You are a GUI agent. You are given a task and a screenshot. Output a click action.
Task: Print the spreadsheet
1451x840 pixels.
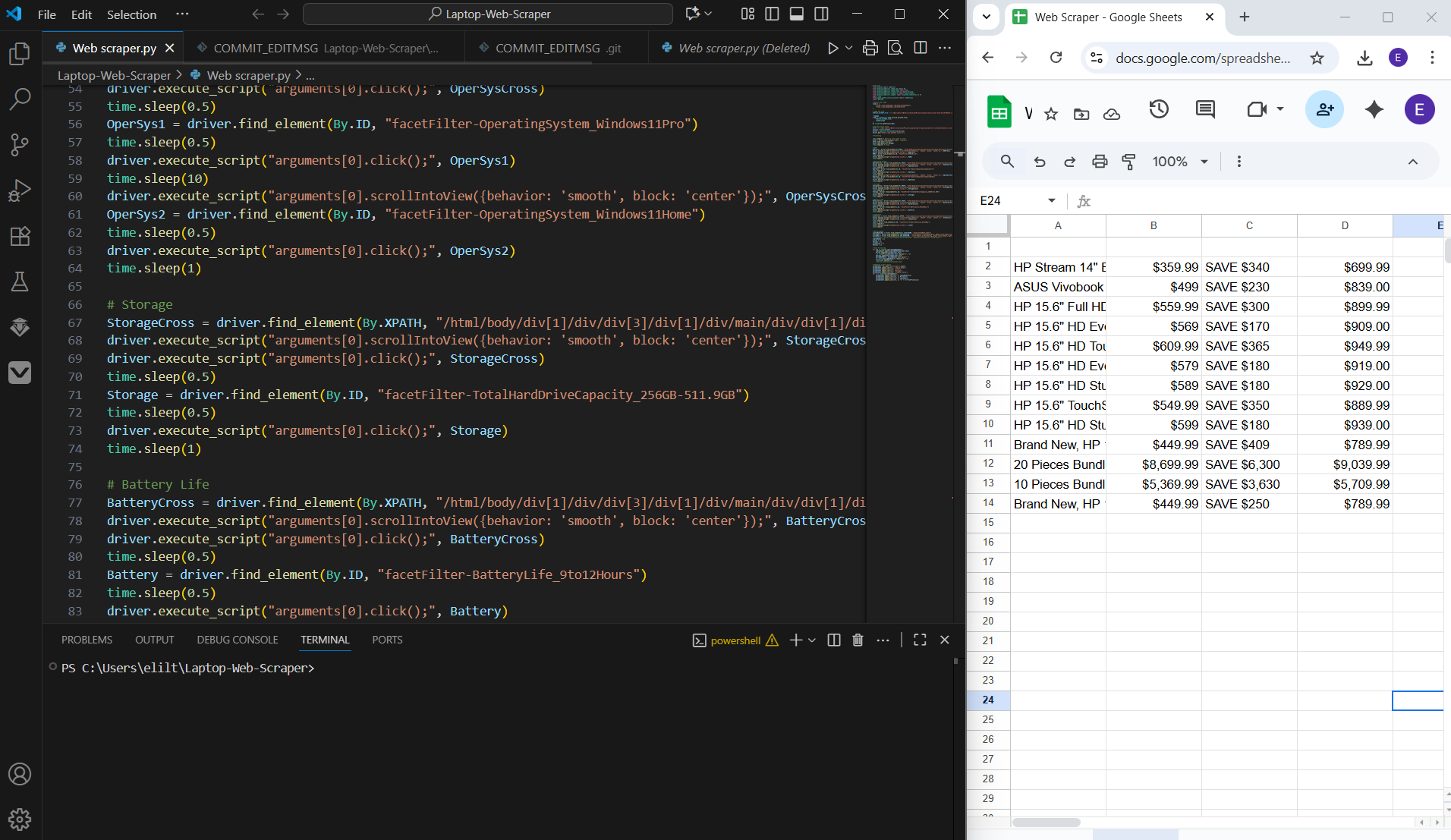[1100, 162]
